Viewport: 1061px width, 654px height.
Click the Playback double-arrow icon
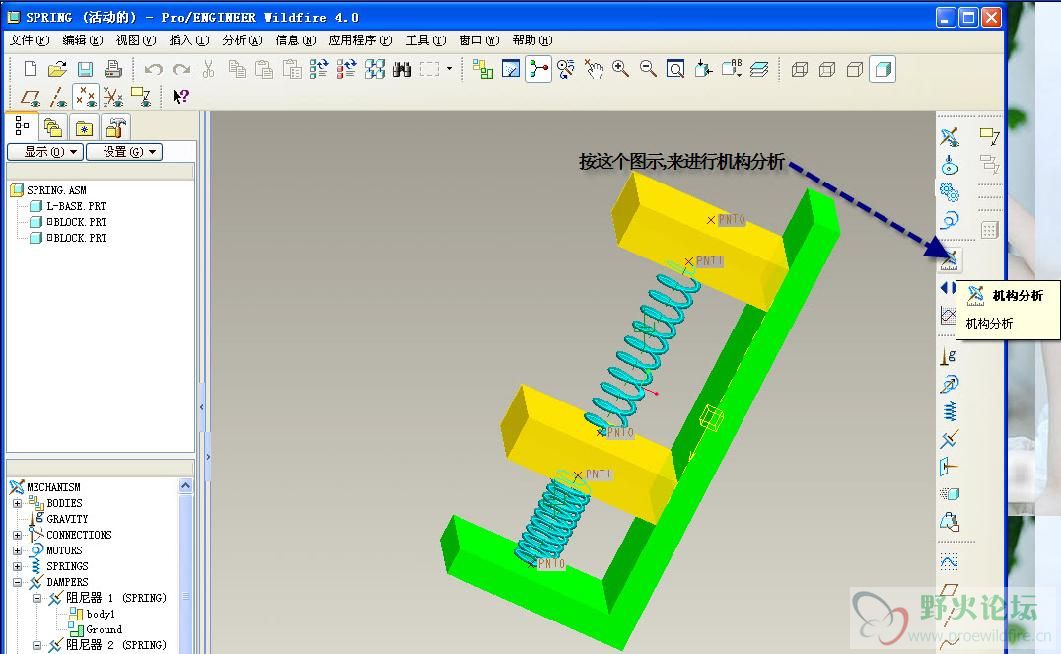tap(949, 288)
